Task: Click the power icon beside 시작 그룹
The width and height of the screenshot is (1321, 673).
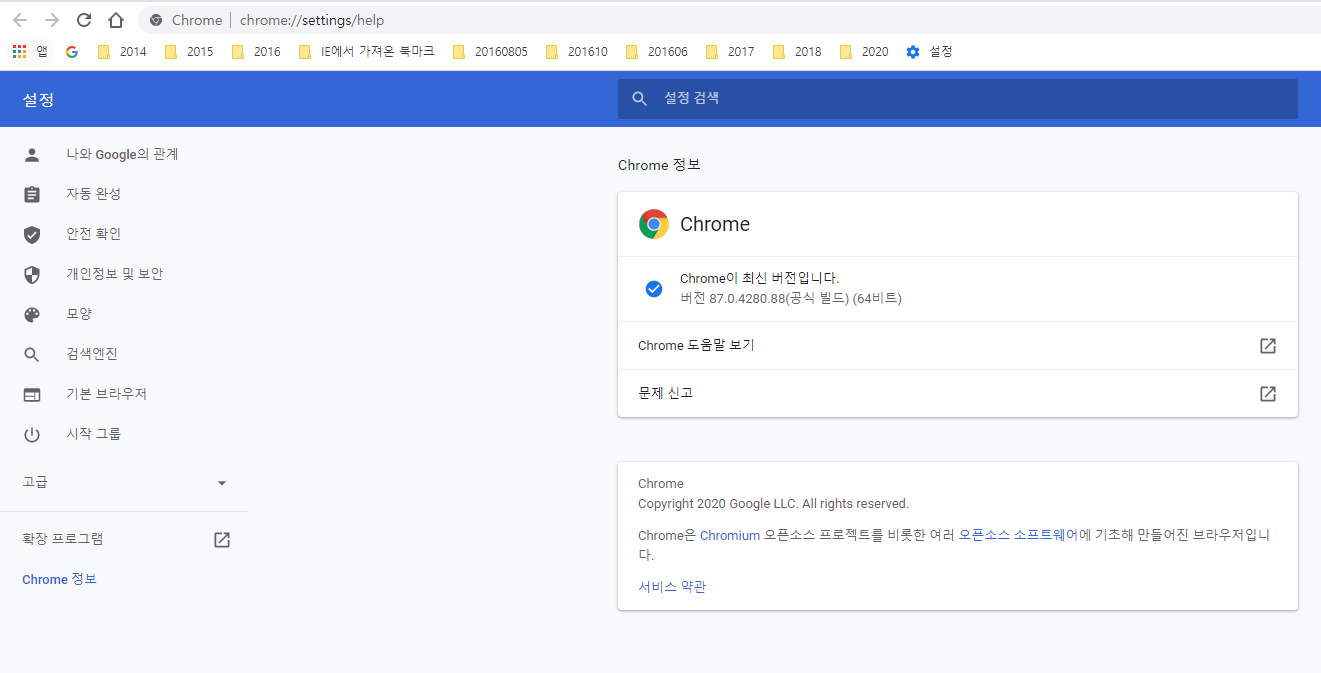Action: 32,435
